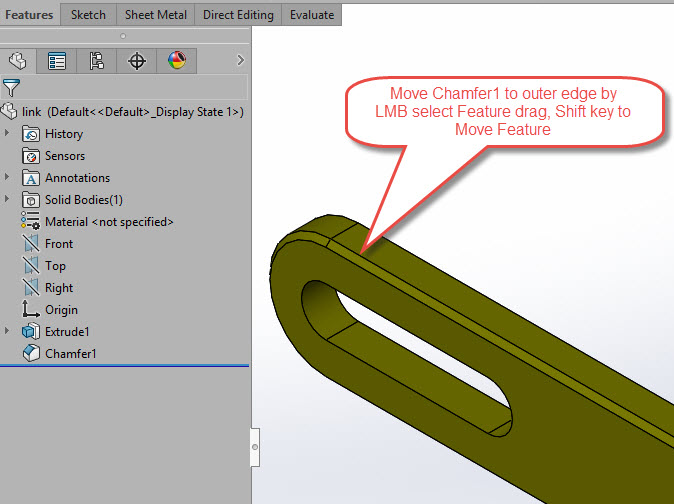This screenshot has height=504, width=674.
Task: Click the tree filter input field
Action: pos(134,88)
